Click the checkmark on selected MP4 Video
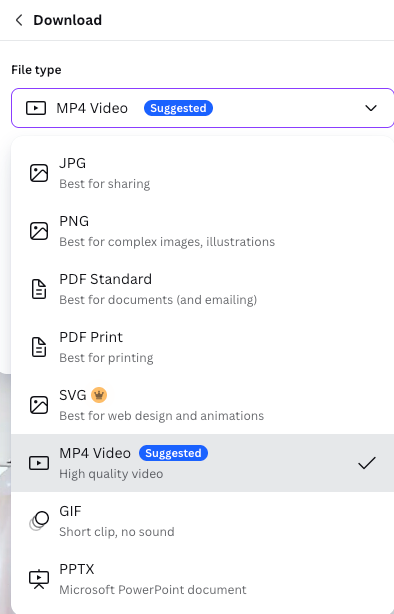Viewport: 394px width, 614px height. tap(367, 463)
